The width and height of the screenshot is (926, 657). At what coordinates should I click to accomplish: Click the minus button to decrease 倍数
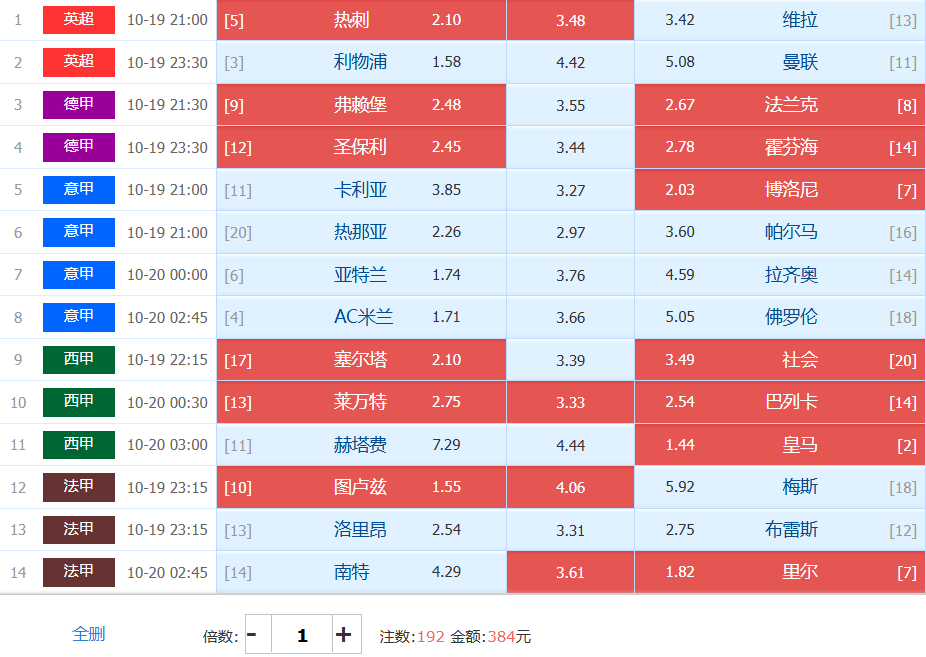[x=254, y=634]
